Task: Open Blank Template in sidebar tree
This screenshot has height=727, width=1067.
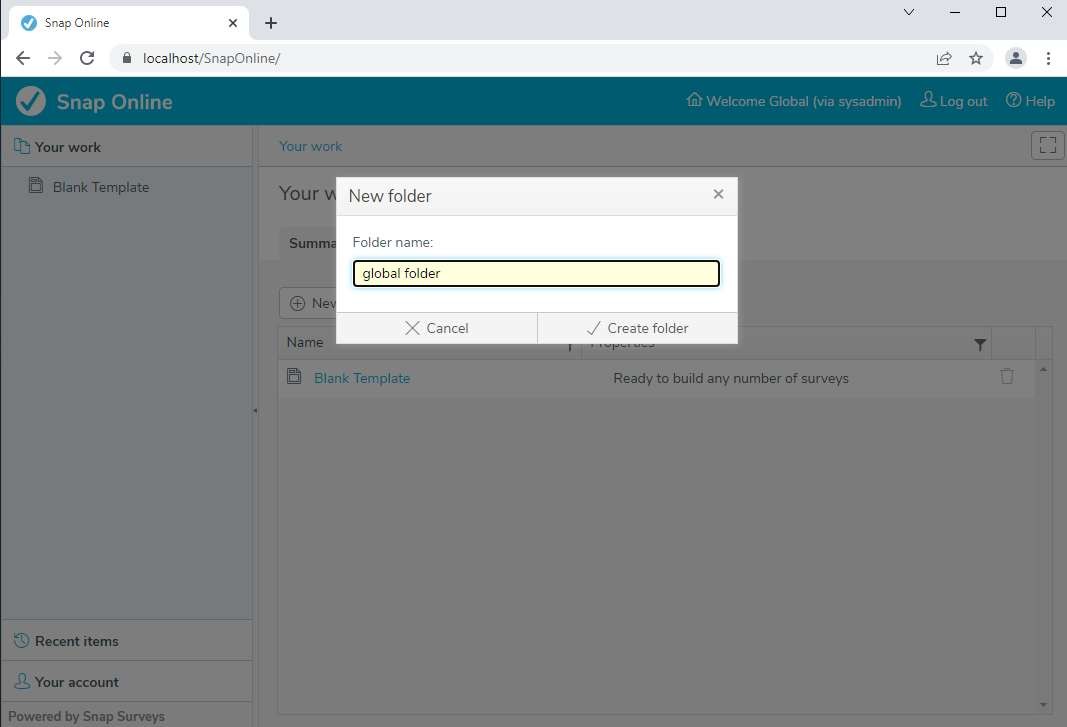Action: click(100, 187)
